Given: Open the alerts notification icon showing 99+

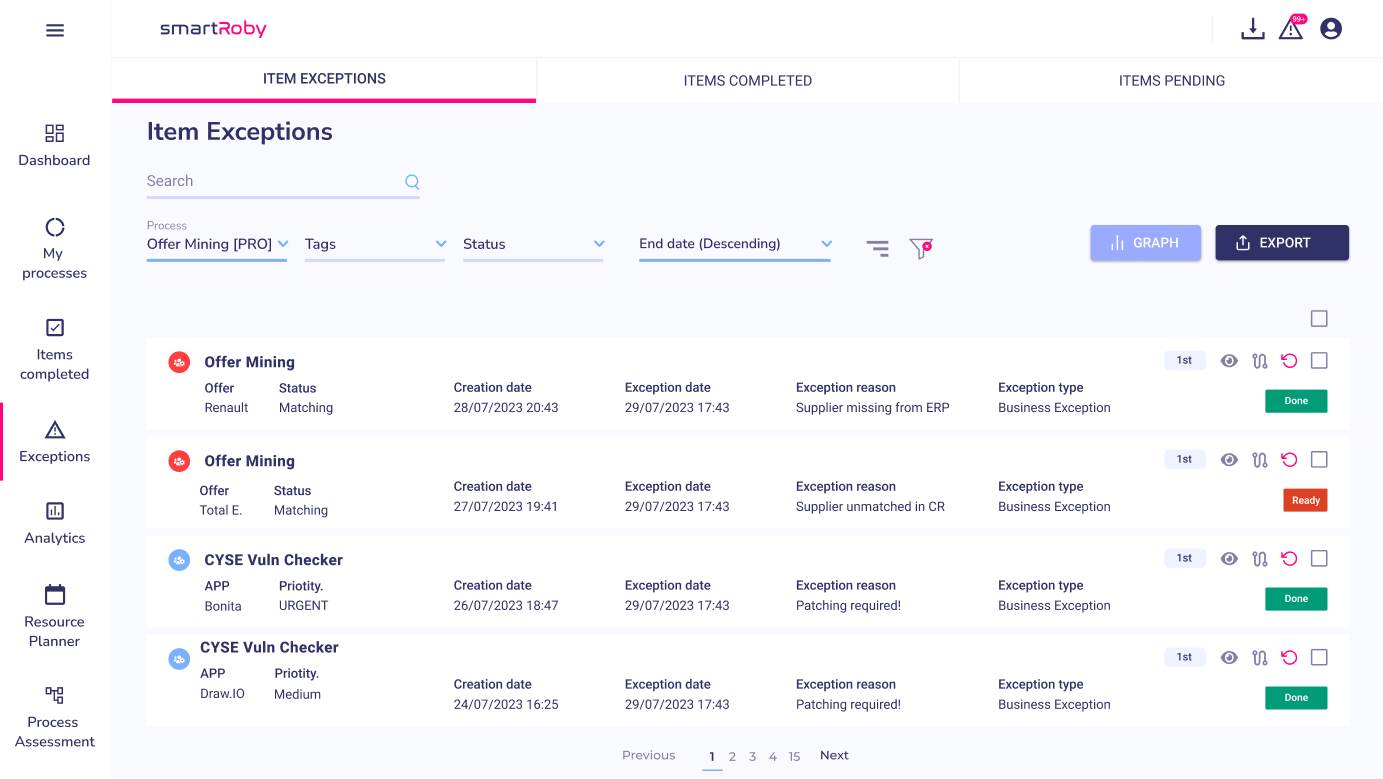Looking at the screenshot, I should [x=1290, y=28].
